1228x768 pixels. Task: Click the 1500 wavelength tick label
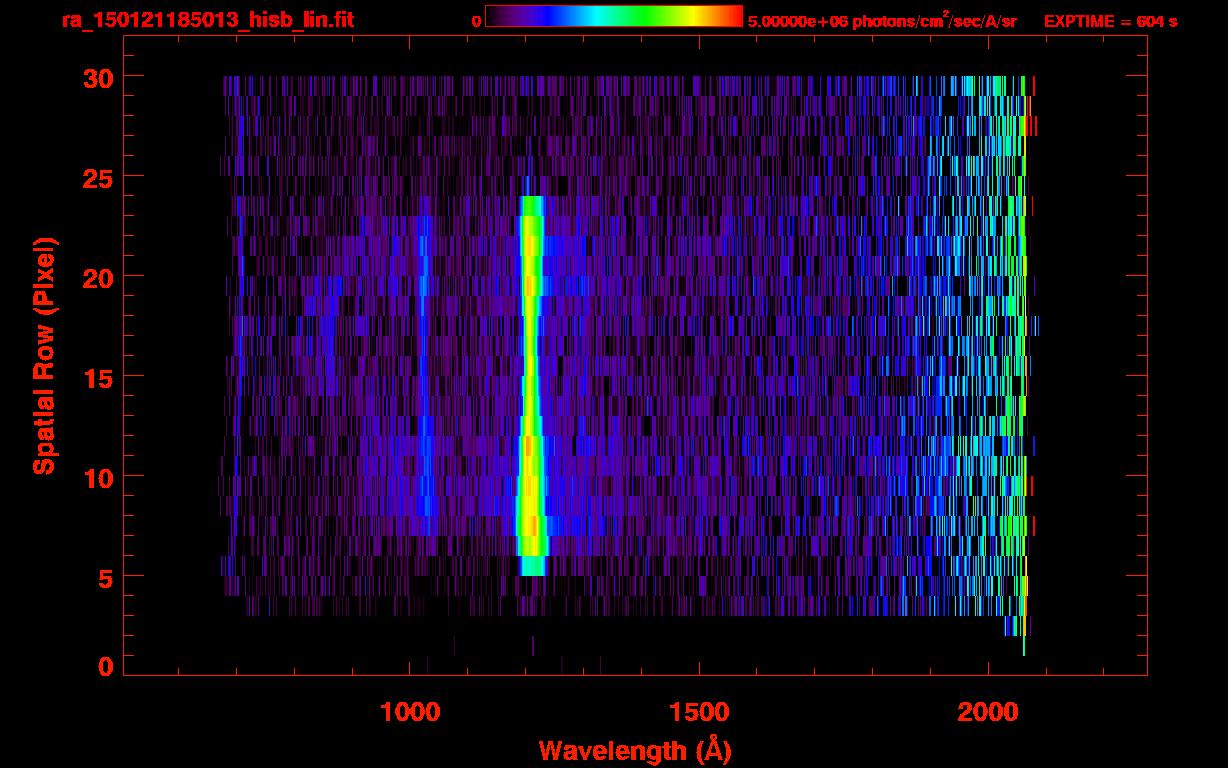tap(698, 712)
